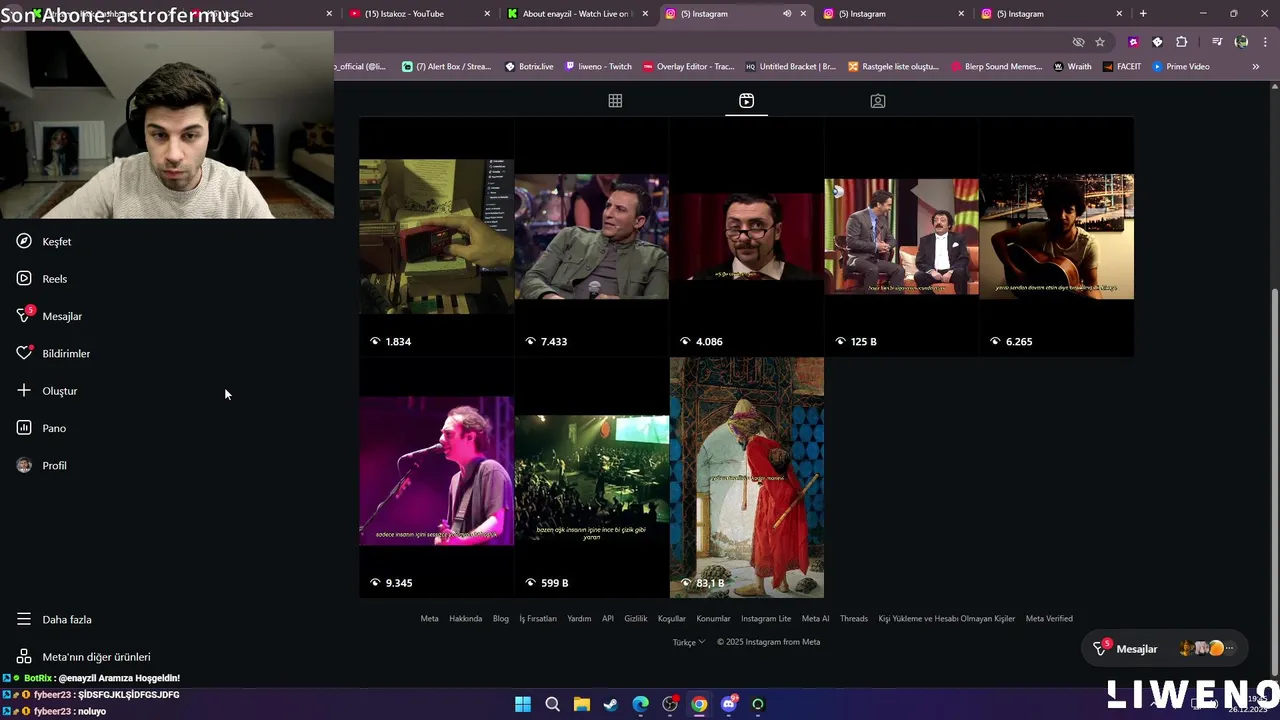Open the Botrix.live bookmark
This screenshot has height=720, width=1280.
tap(529, 67)
